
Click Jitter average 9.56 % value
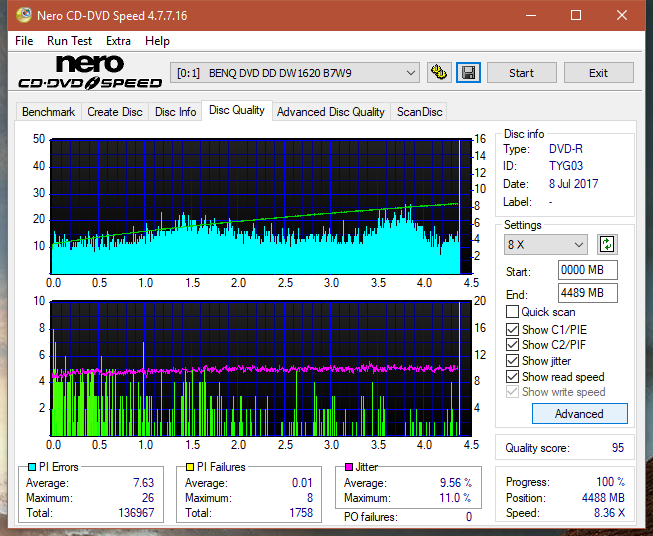pos(456,483)
